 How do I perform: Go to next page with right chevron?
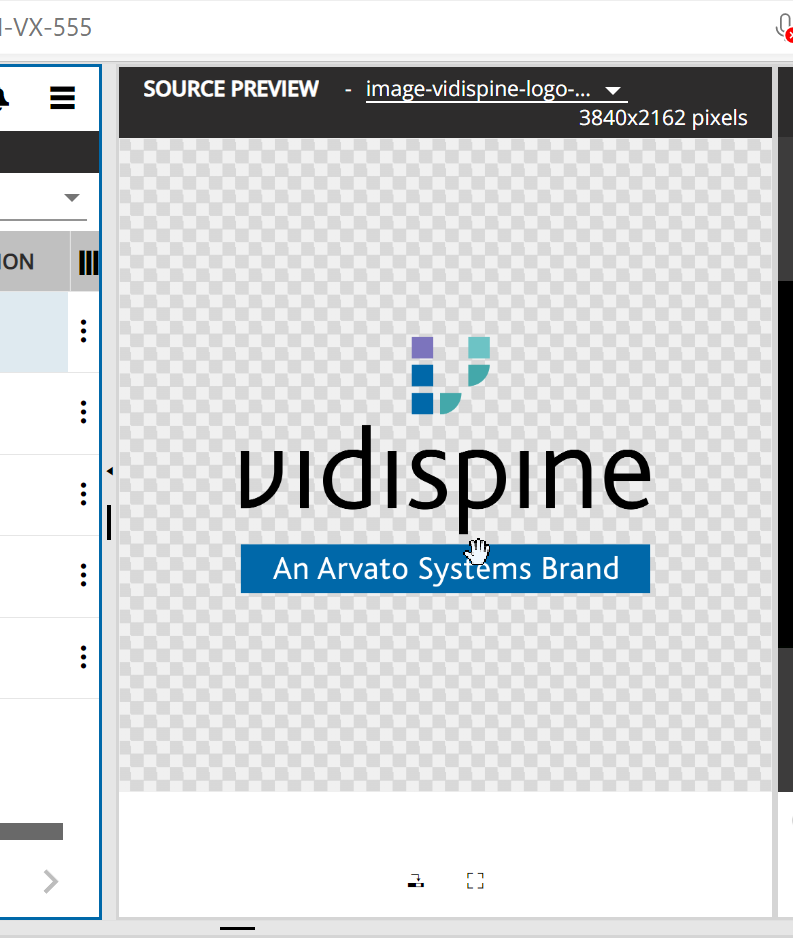coord(51,881)
